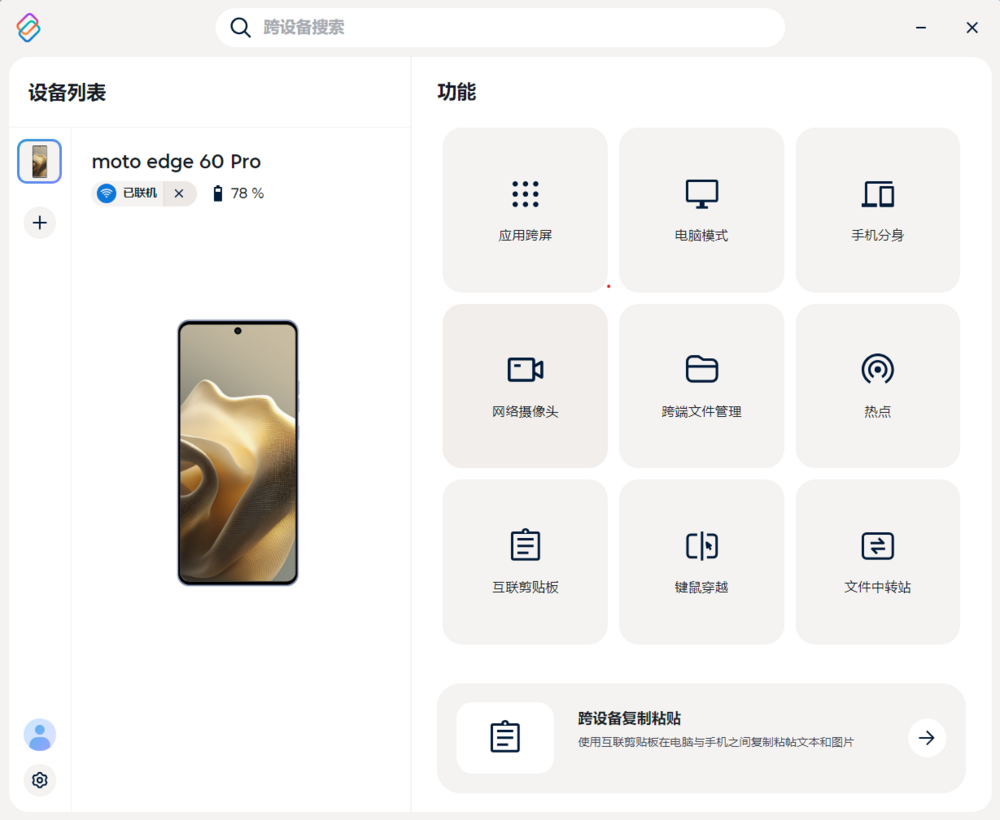
Task: Select the moto edge 60 Pro device thumbnail
Action: pos(40,161)
